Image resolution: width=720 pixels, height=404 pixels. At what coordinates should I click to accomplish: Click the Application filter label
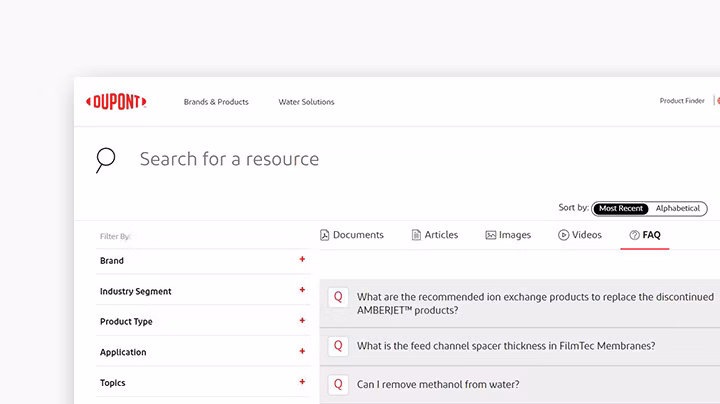click(123, 353)
